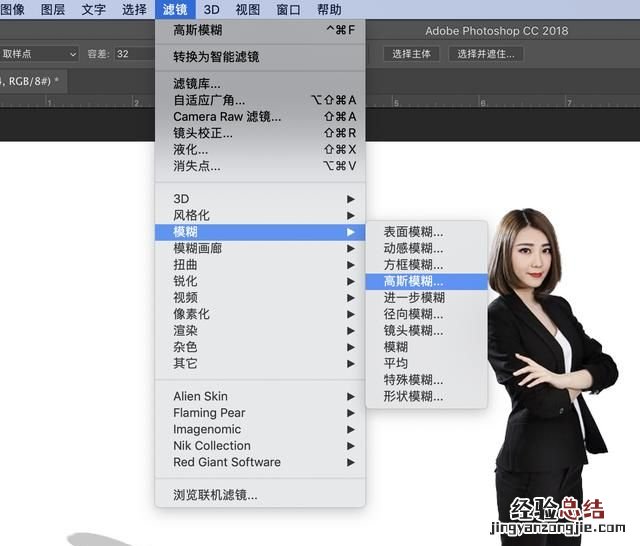The height and width of the screenshot is (546, 640).
Task: Expand the 扭曲 submenu
Action: (260, 265)
